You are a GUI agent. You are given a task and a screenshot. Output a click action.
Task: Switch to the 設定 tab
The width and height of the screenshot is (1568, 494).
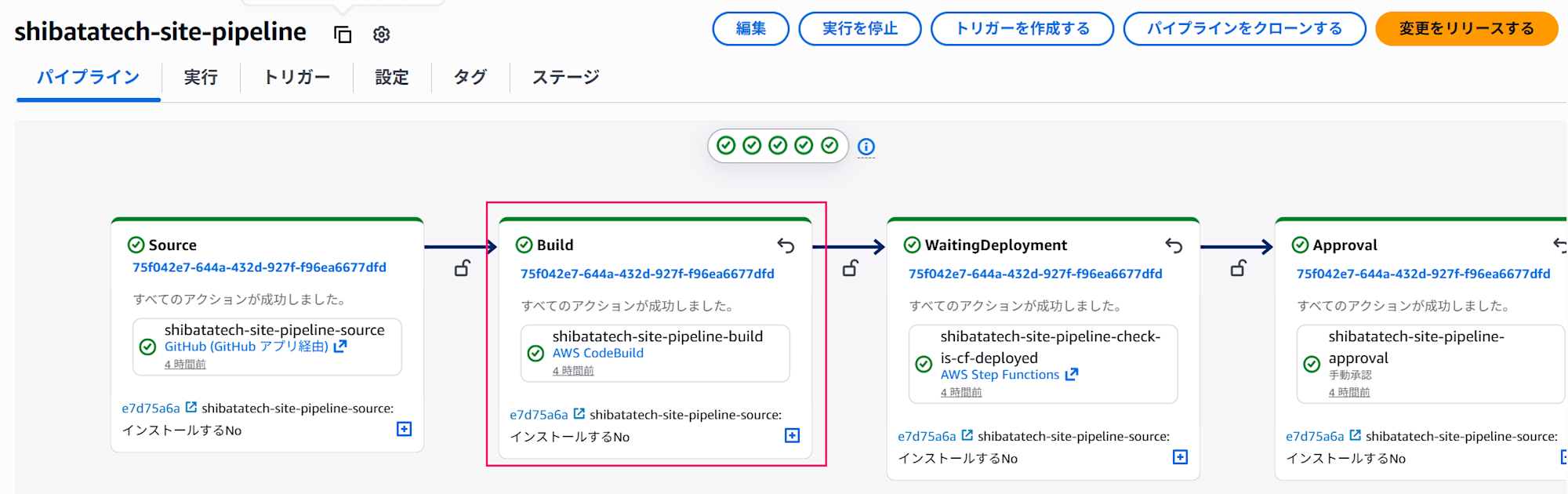coord(392,77)
